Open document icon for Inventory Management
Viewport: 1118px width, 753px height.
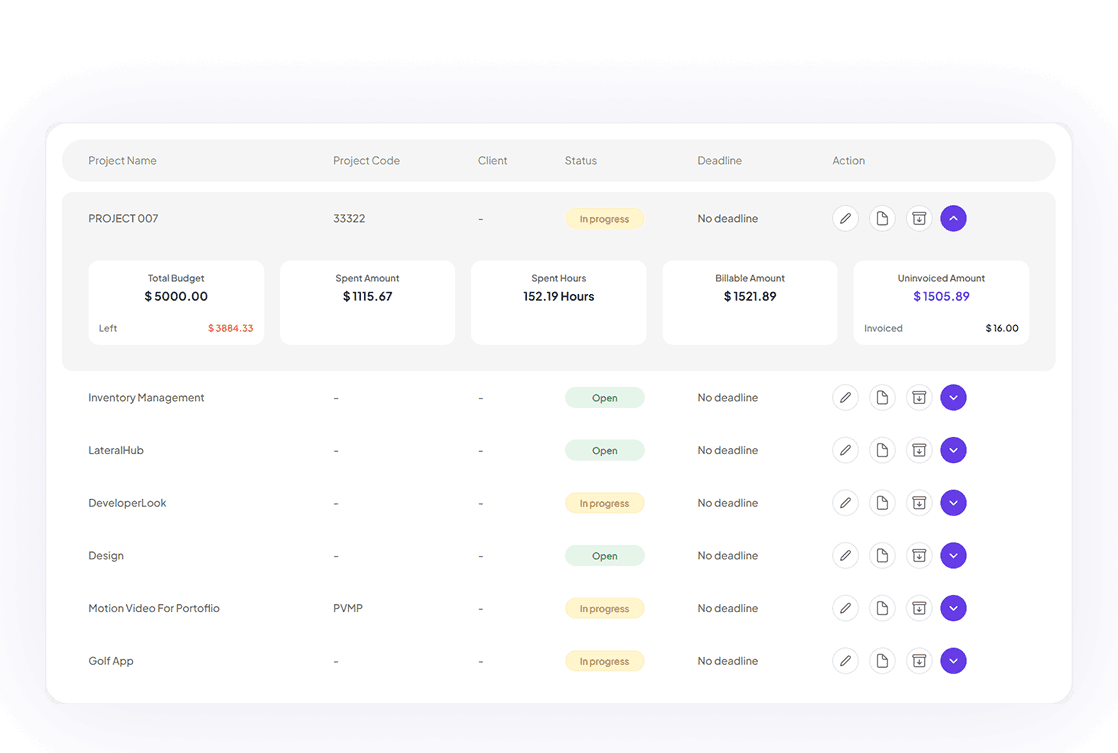pyautogui.click(x=882, y=397)
